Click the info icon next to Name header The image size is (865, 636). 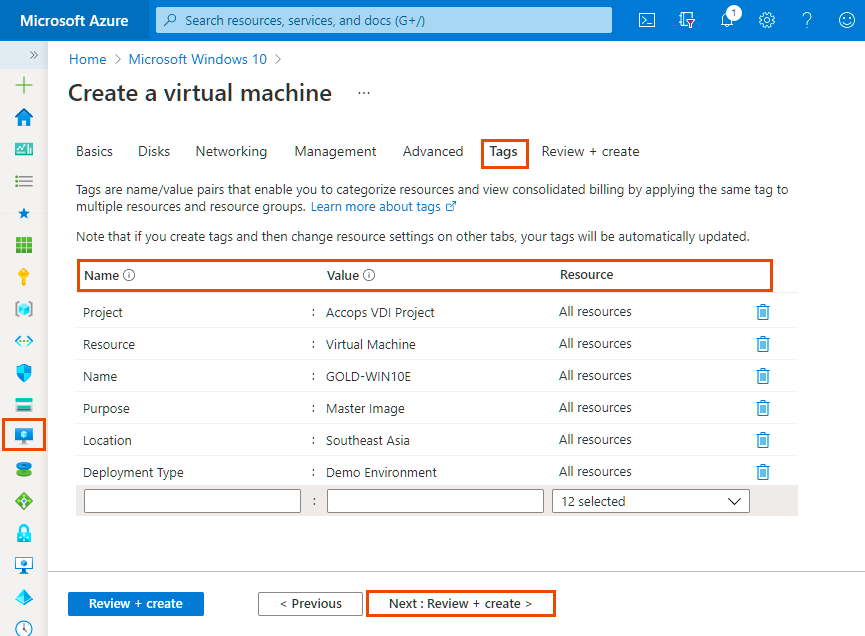[129, 275]
